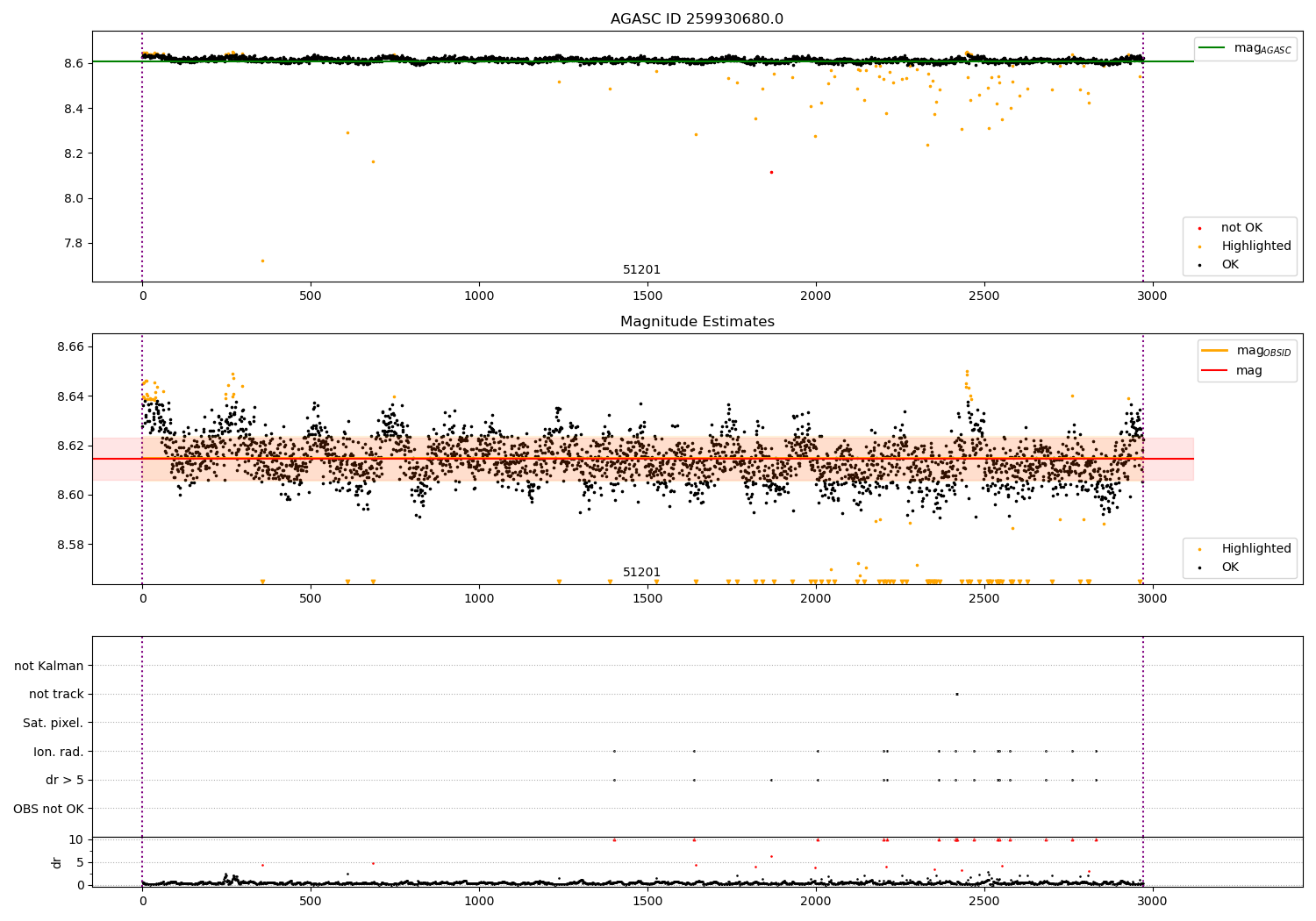Click the '5' tick on the dr axis
The height and width of the screenshot is (921, 1316).
pos(80,862)
